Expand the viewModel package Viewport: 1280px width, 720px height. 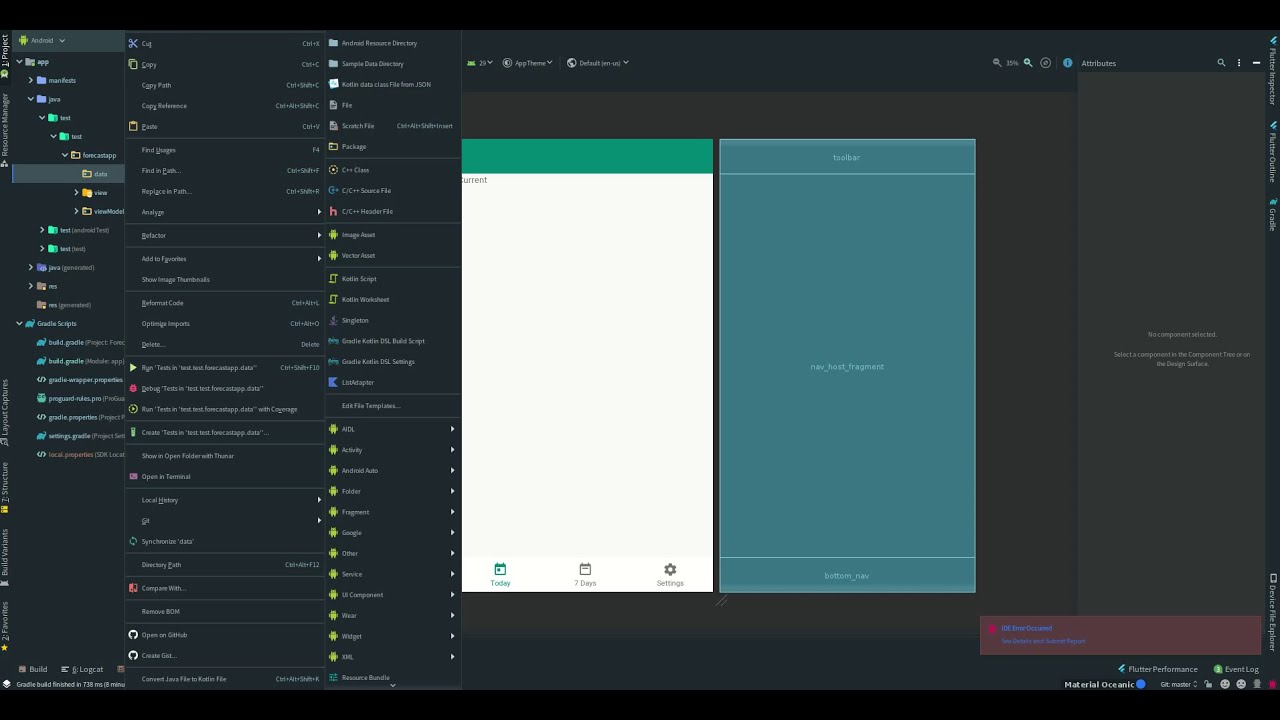pyautogui.click(x=76, y=211)
